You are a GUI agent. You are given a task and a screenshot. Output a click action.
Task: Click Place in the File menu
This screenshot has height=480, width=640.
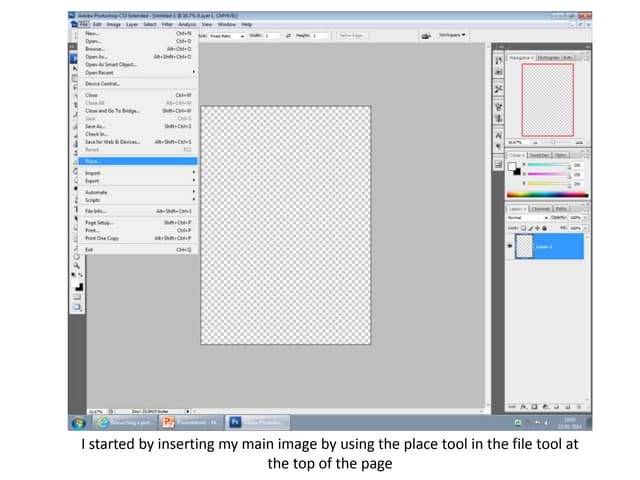95,160
